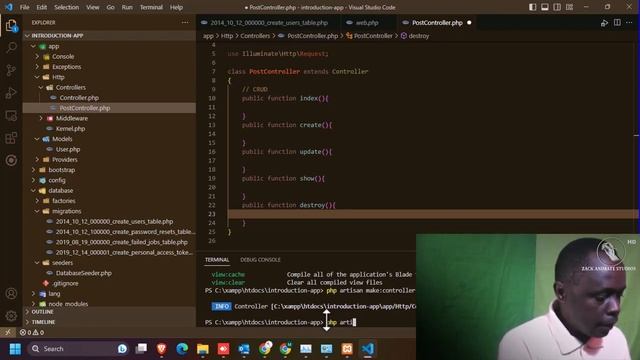Collapse the app folder

53,46
